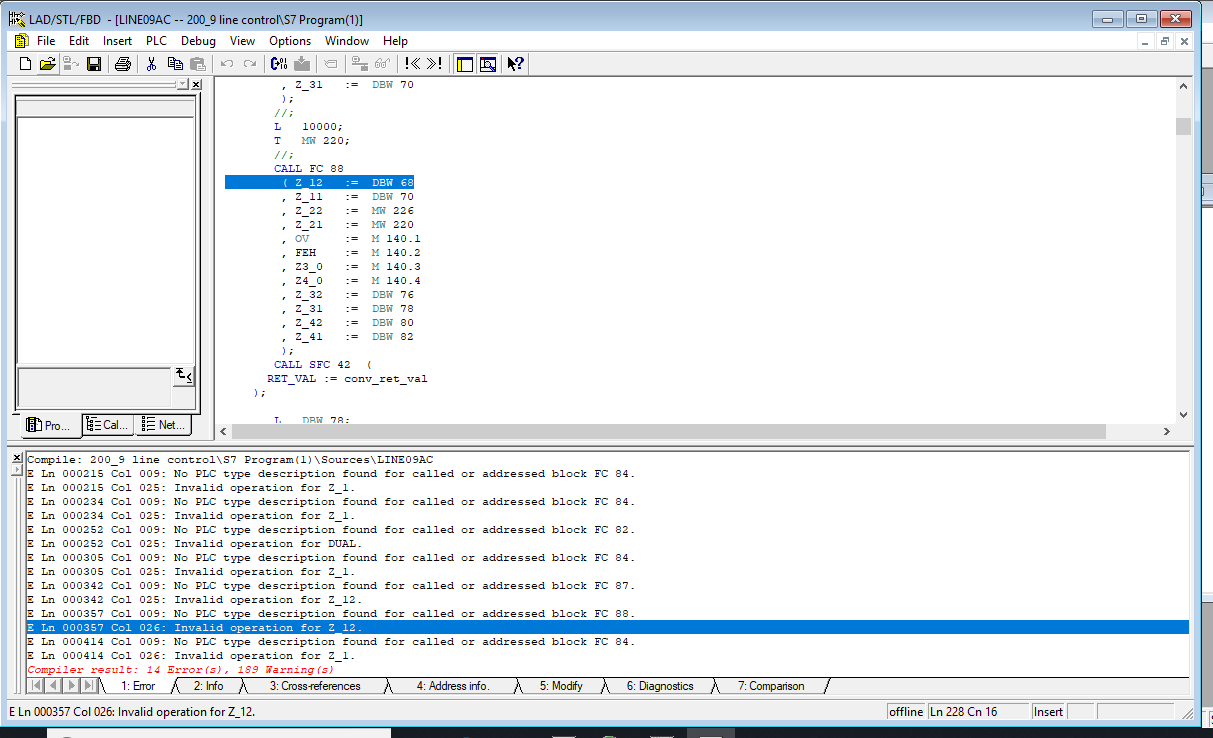The width and height of the screenshot is (1213, 738).
Task: Save the source with the floppy disk icon
Action: click(94, 64)
